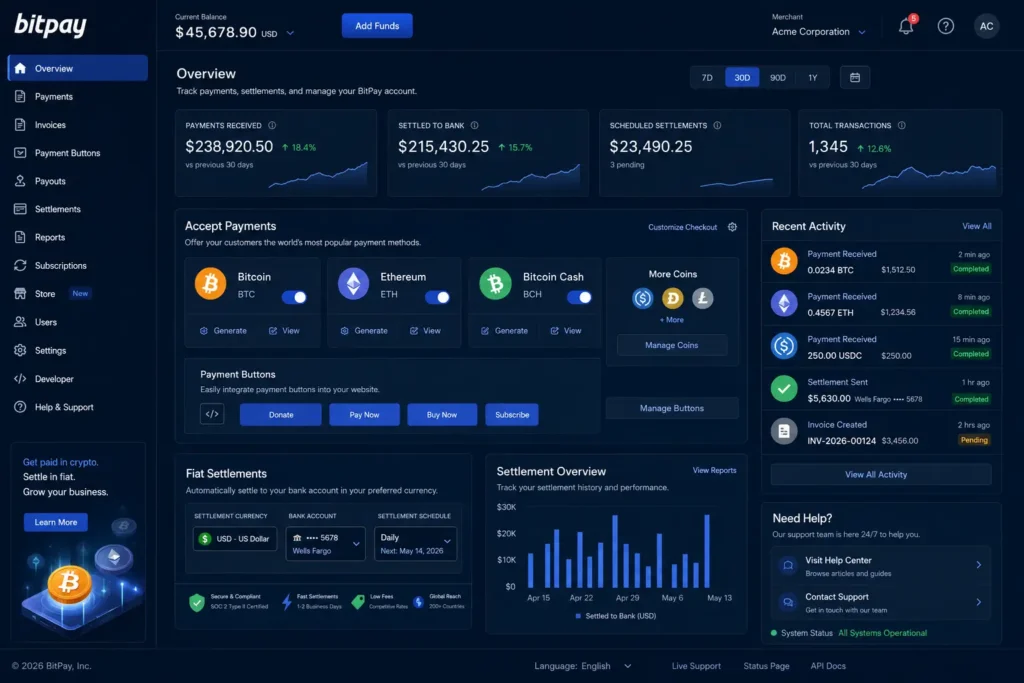Click the green Bitcoin Cash coin icon
The width and height of the screenshot is (1024, 683).
tap(495, 284)
